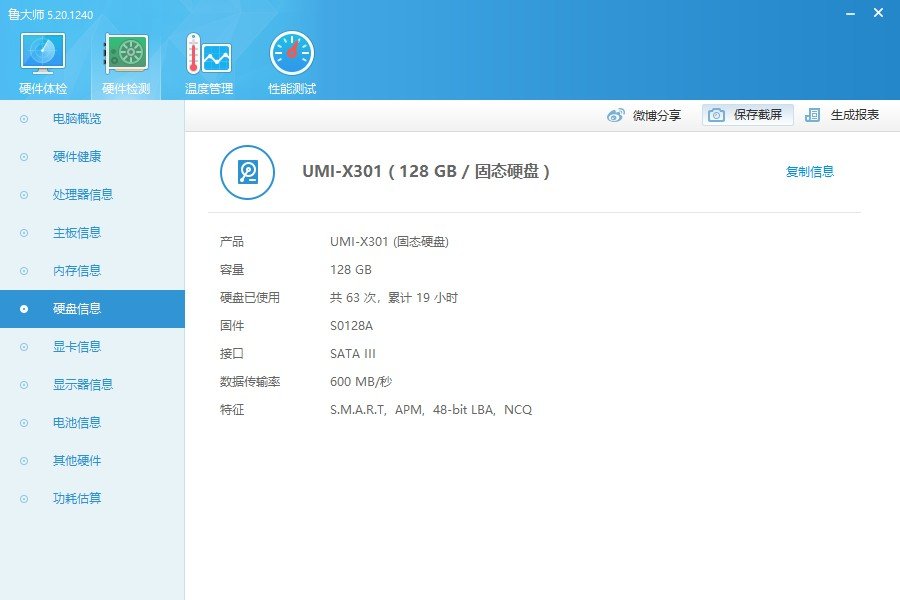This screenshot has height=600, width=900.
Task: Click the product value UMI-X301 (固态硬盘)
Action: click(389, 242)
